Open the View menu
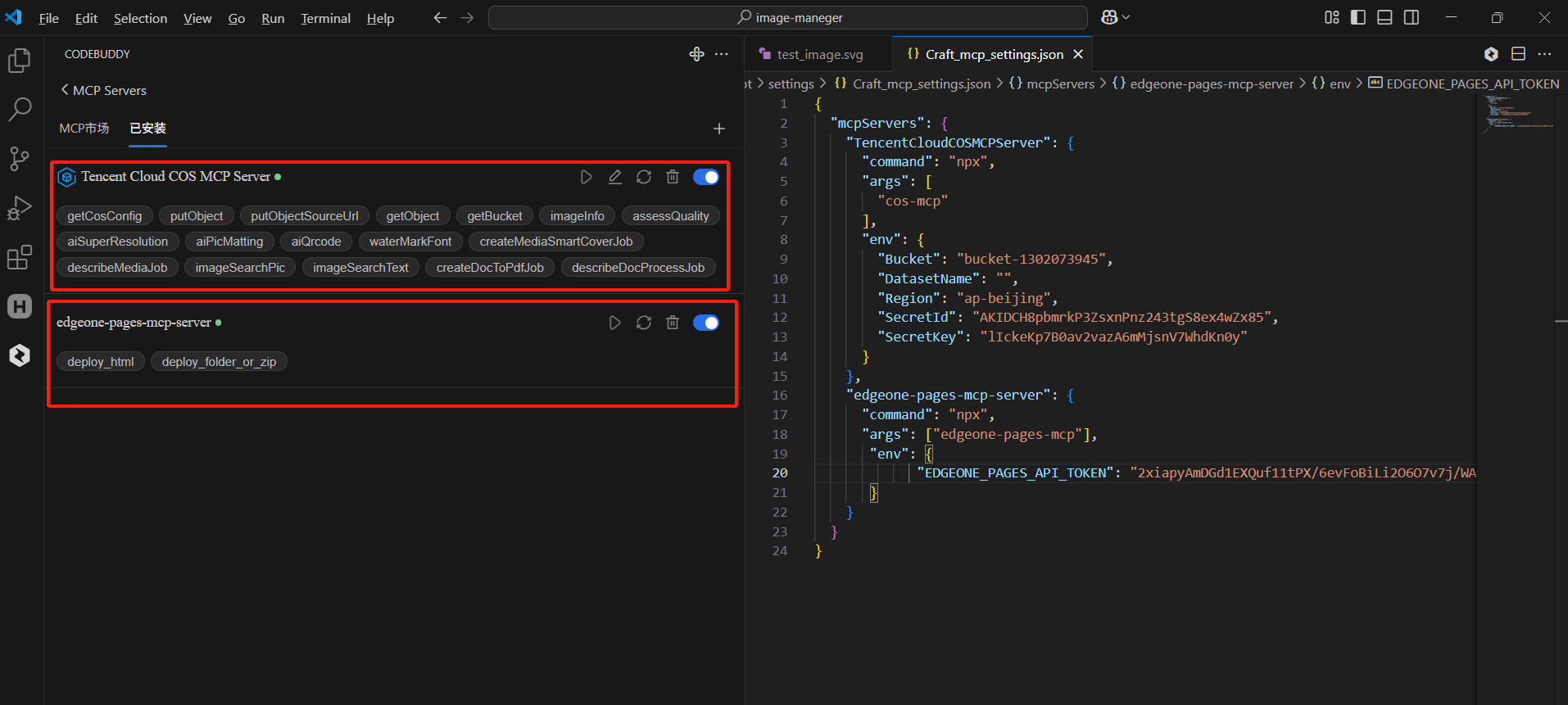Screen dimensions: 1568x705 coord(197,18)
